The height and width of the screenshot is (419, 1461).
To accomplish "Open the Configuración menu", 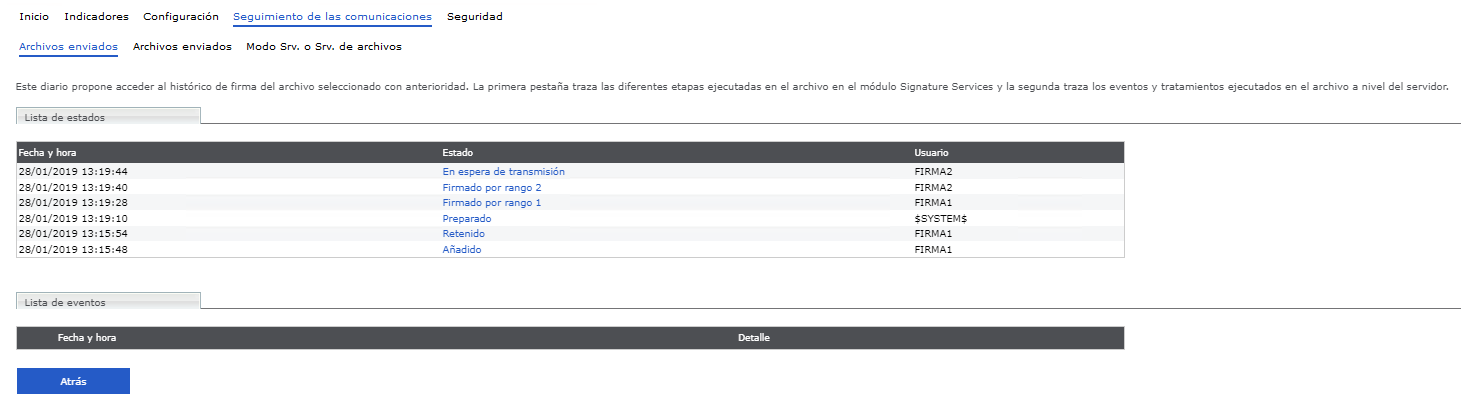I will coord(181,17).
